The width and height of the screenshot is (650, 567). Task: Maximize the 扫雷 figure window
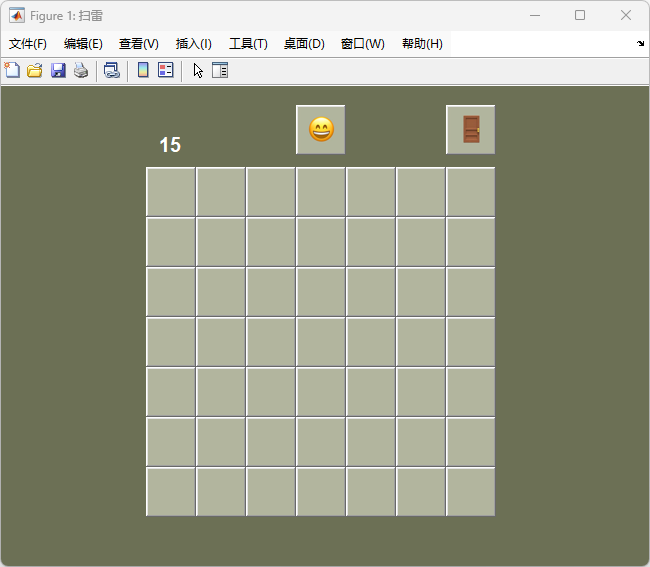(x=580, y=15)
